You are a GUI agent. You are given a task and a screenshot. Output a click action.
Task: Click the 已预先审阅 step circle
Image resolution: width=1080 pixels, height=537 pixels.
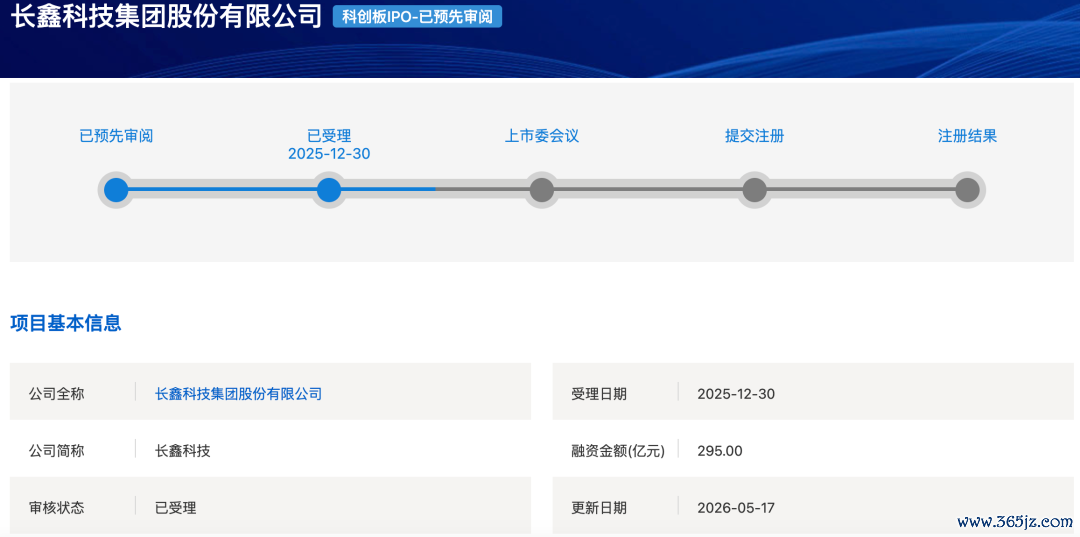(116, 189)
